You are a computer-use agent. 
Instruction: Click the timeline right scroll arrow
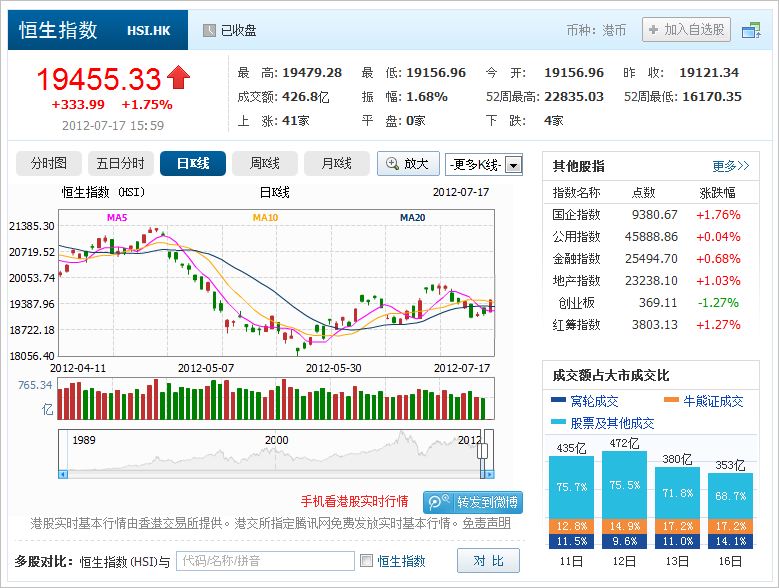click(x=489, y=474)
